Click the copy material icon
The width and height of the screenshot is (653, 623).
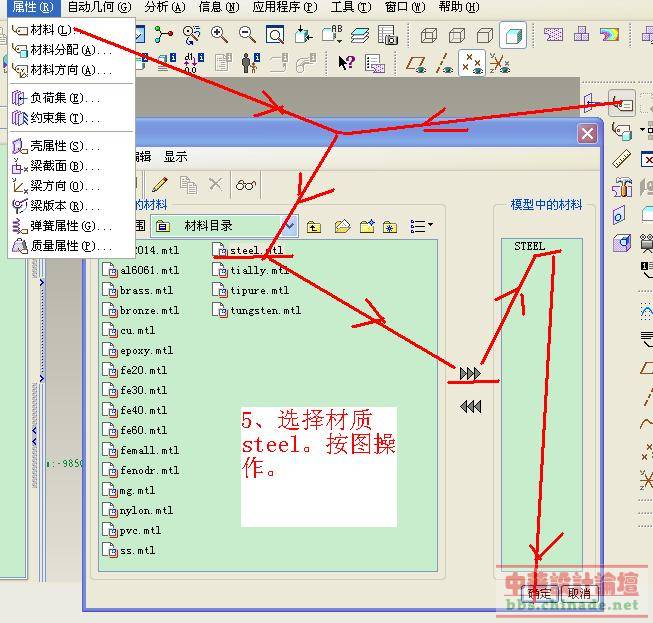188,184
